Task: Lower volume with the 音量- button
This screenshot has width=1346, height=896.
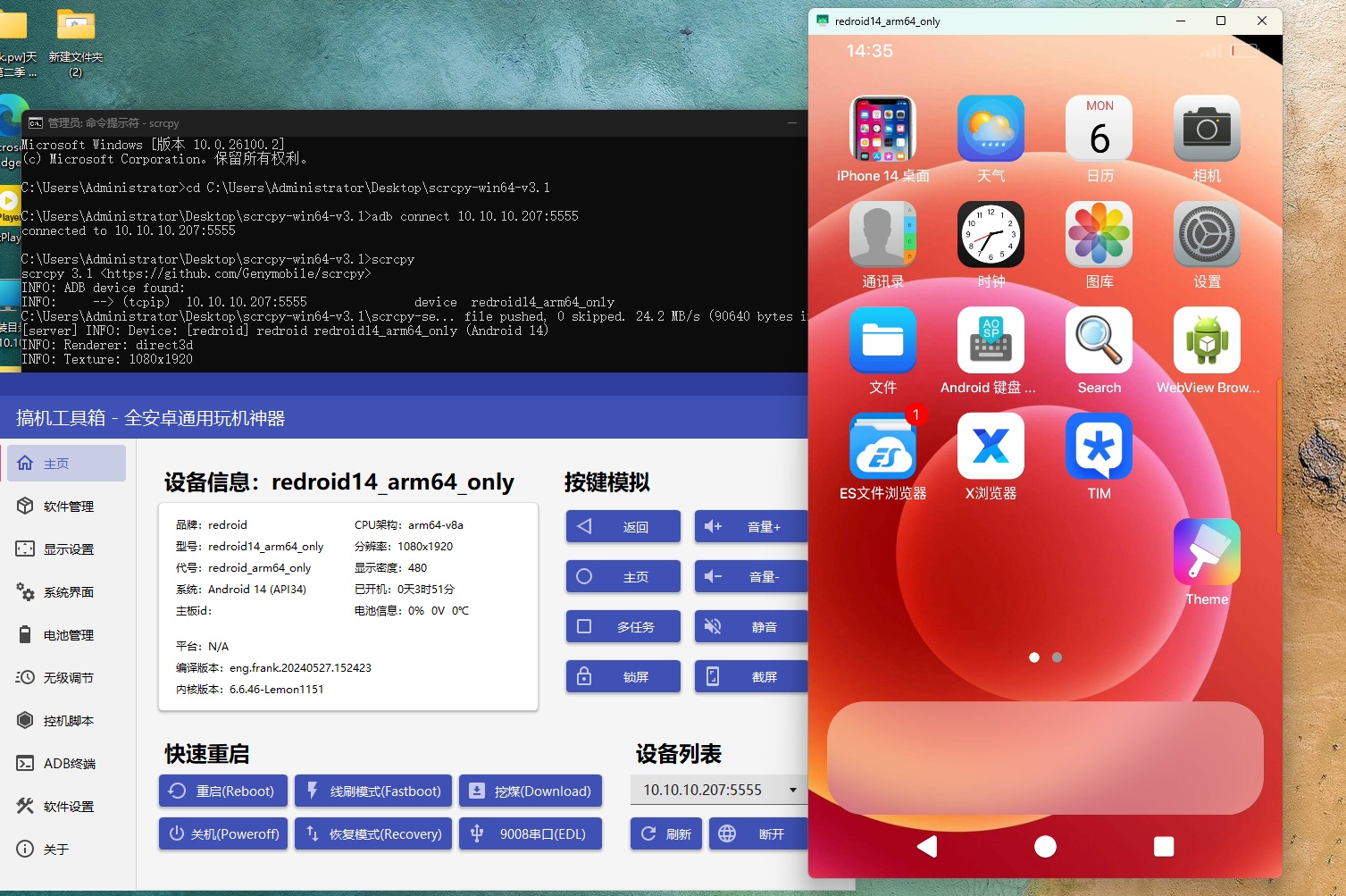Action: tap(751, 577)
